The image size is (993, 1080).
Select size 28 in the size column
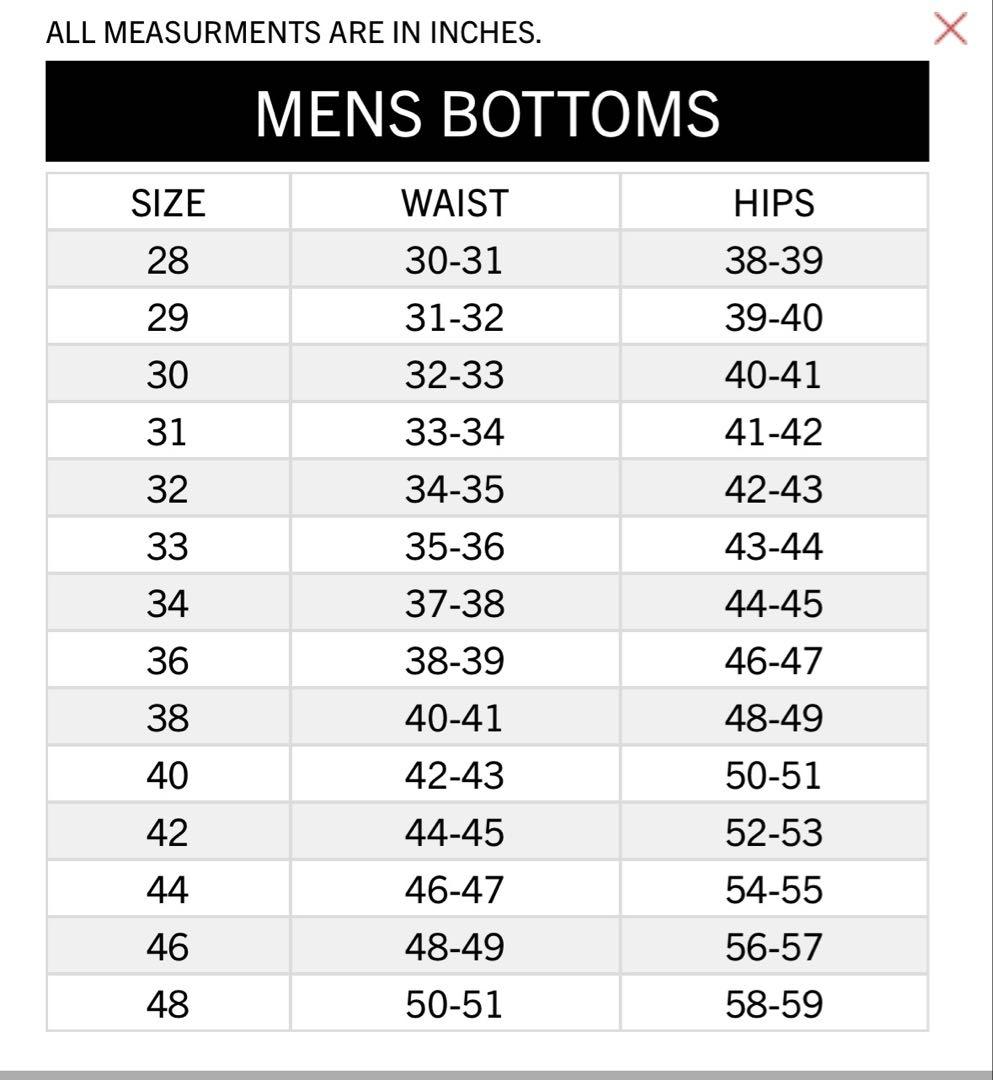click(168, 261)
